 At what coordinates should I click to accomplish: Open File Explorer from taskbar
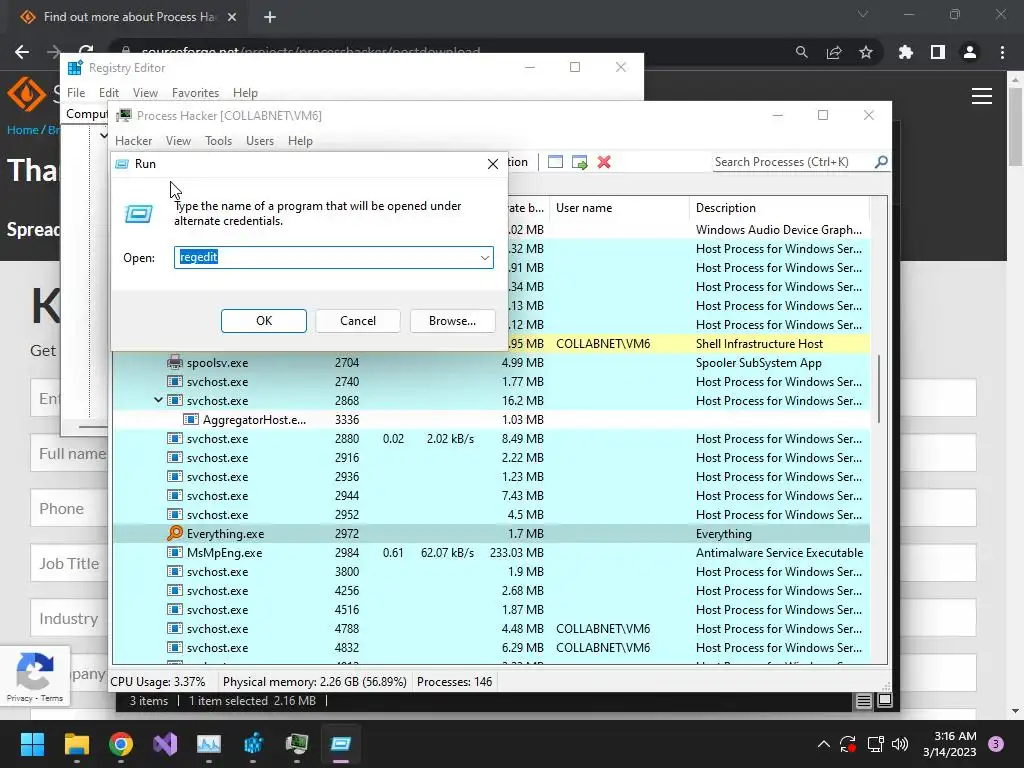coord(76,744)
